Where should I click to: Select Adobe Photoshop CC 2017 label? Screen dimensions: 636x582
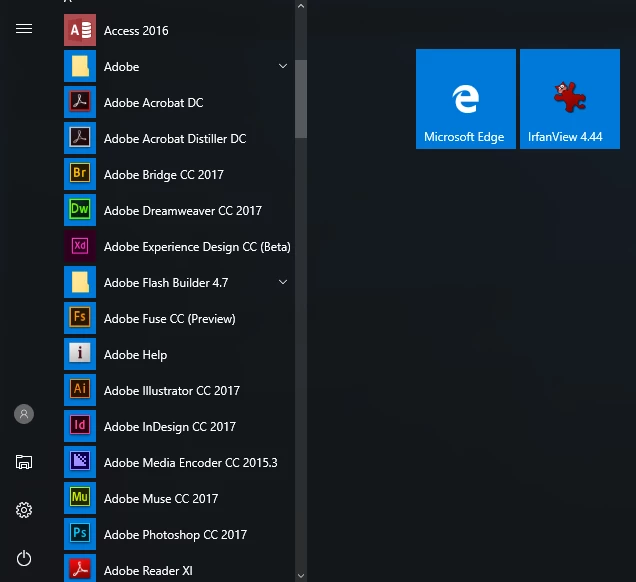click(175, 535)
